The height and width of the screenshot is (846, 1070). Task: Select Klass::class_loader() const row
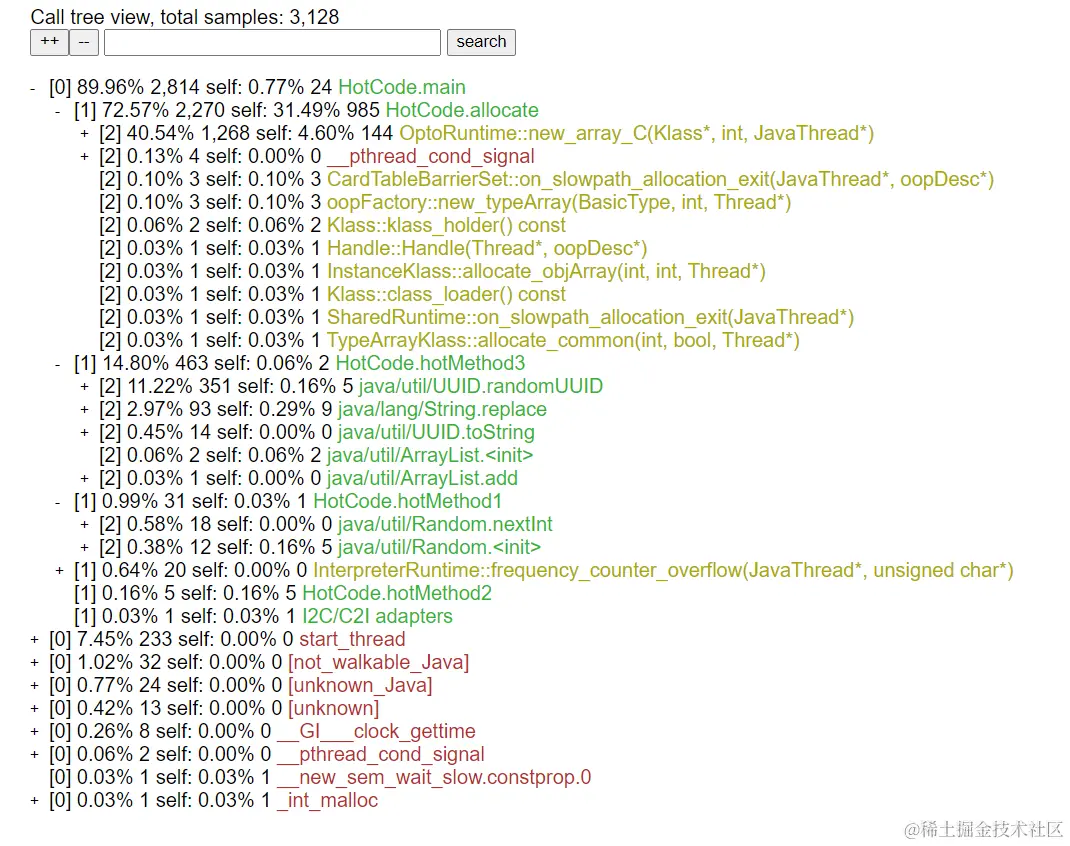(x=332, y=294)
